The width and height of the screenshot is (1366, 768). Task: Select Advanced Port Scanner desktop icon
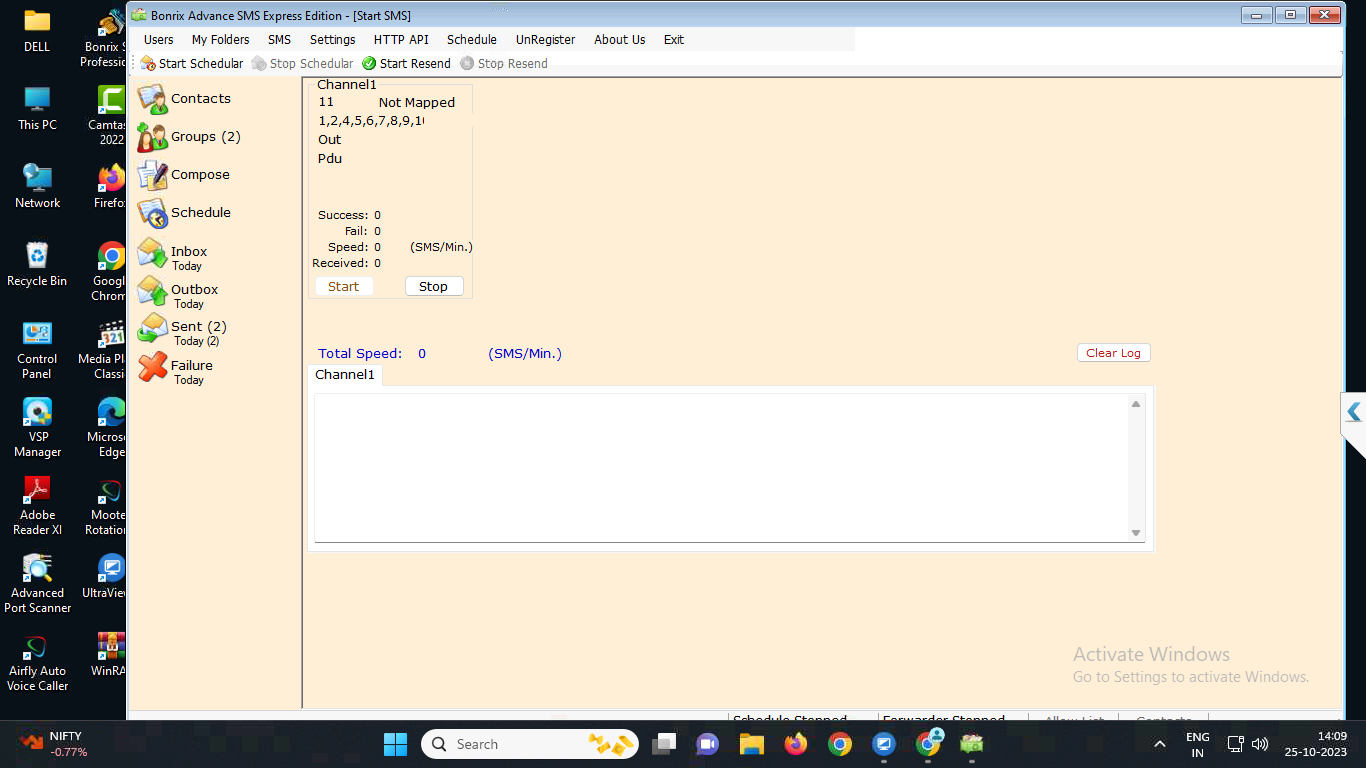[x=37, y=584]
